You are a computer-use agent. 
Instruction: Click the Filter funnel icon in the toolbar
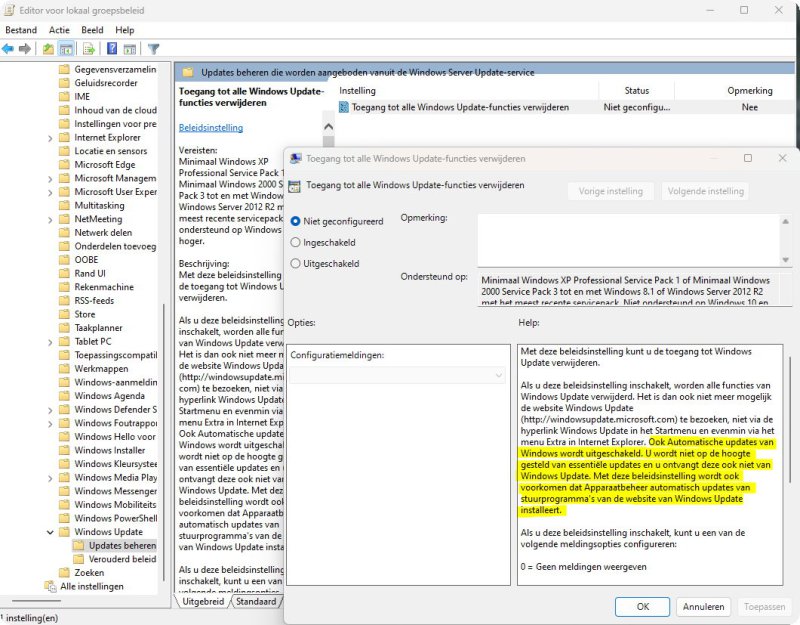pyautogui.click(x=153, y=49)
